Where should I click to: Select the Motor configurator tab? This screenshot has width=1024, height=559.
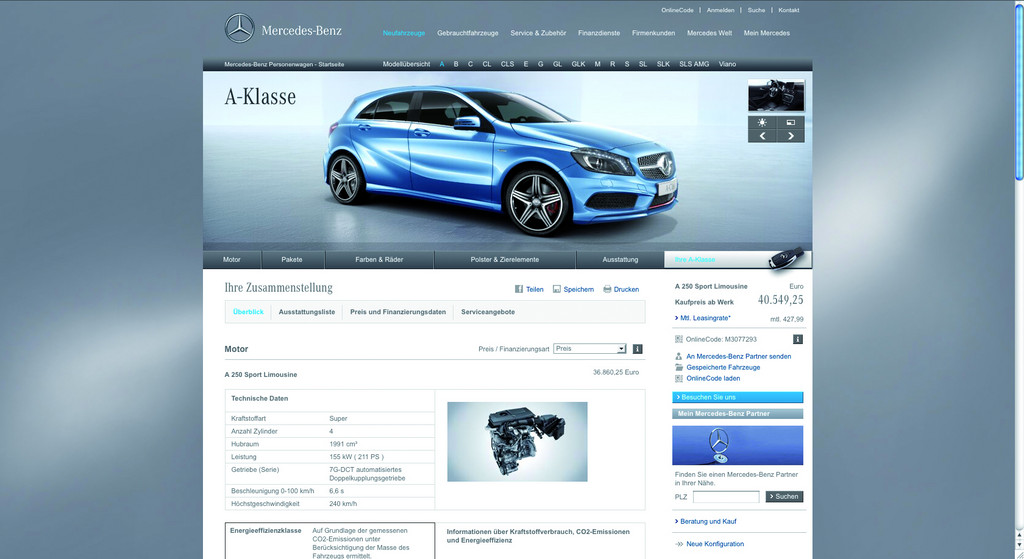232,260
